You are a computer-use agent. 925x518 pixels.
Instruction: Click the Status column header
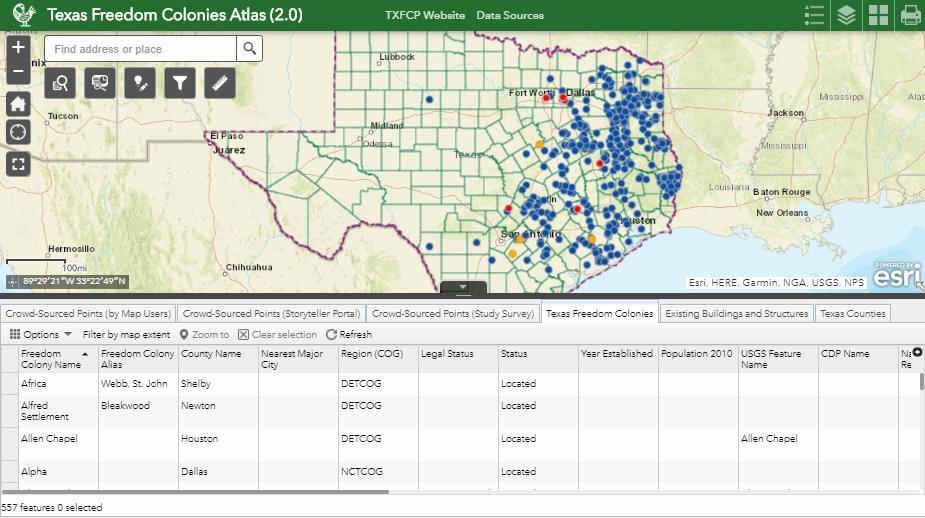coord(538,359)
